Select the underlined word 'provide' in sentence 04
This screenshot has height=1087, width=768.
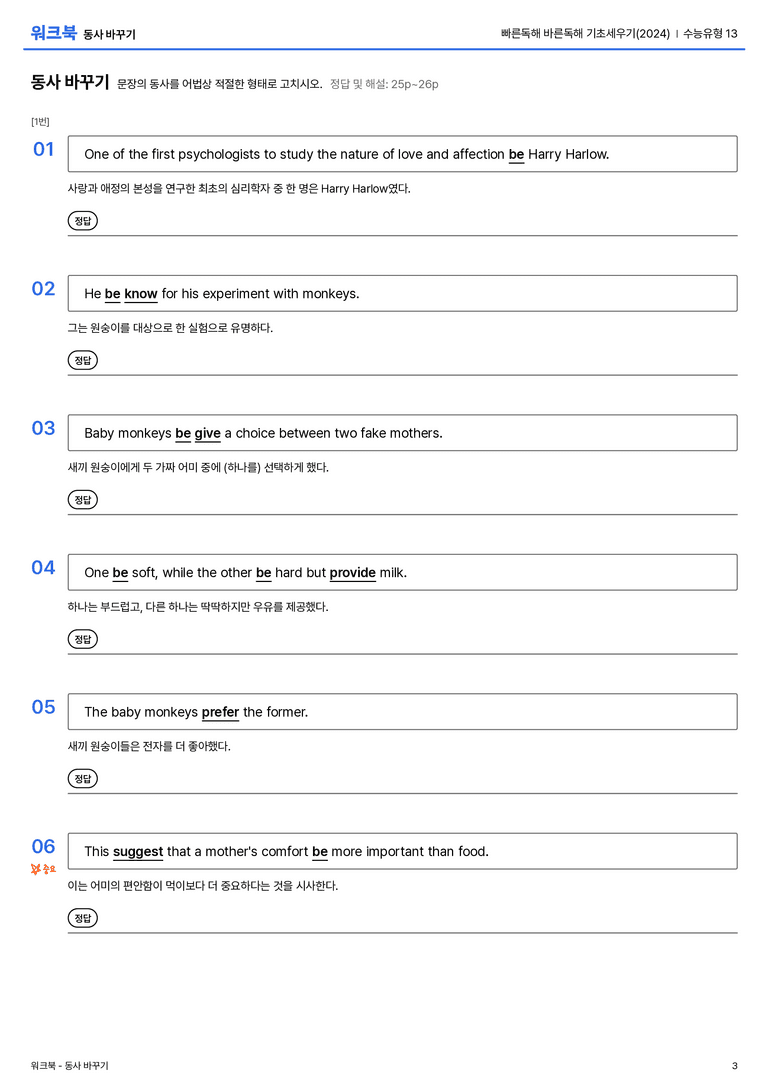click(352, 573)
